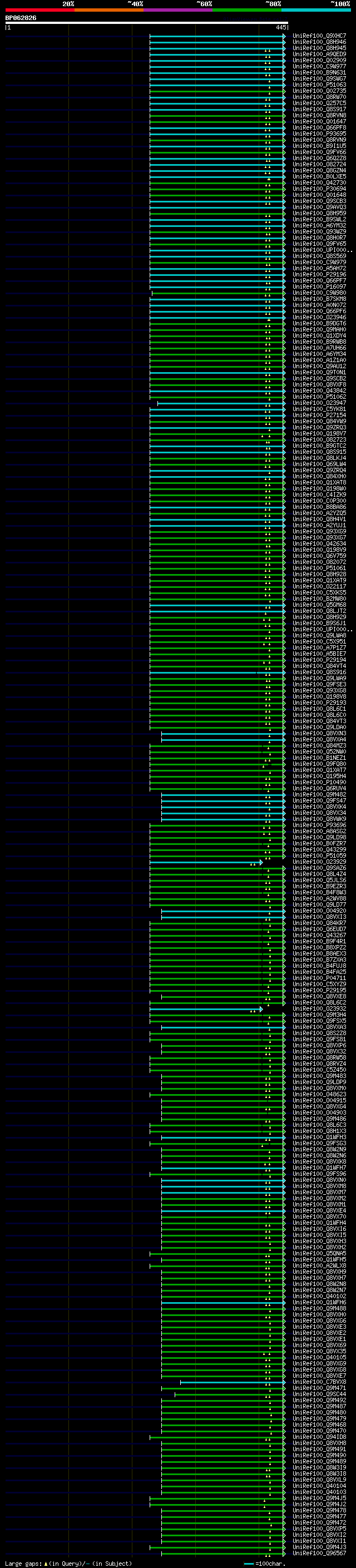
Task: Select the UniRef100_Q02909 label
Action: [x=319, y=60]
